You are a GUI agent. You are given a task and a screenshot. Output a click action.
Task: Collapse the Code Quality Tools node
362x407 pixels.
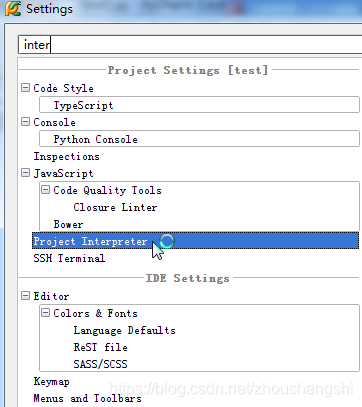coord(45,190)
